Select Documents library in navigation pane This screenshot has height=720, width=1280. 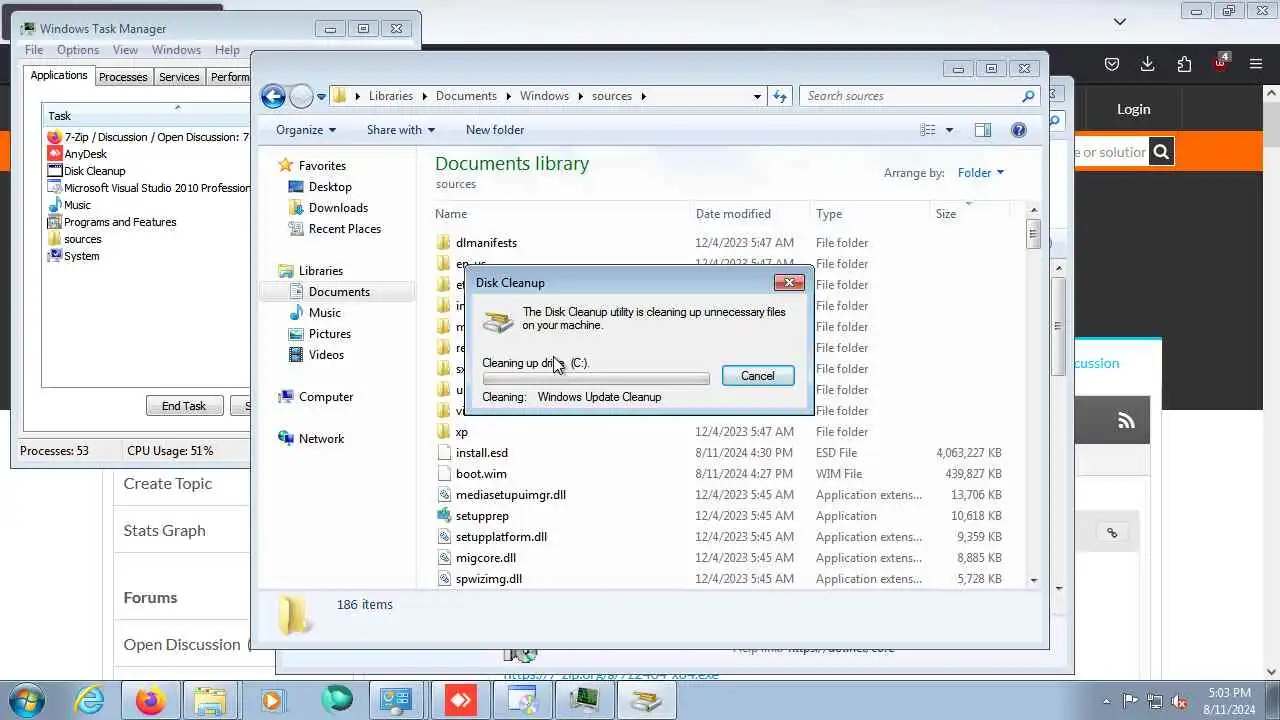(x=339, y=292)
